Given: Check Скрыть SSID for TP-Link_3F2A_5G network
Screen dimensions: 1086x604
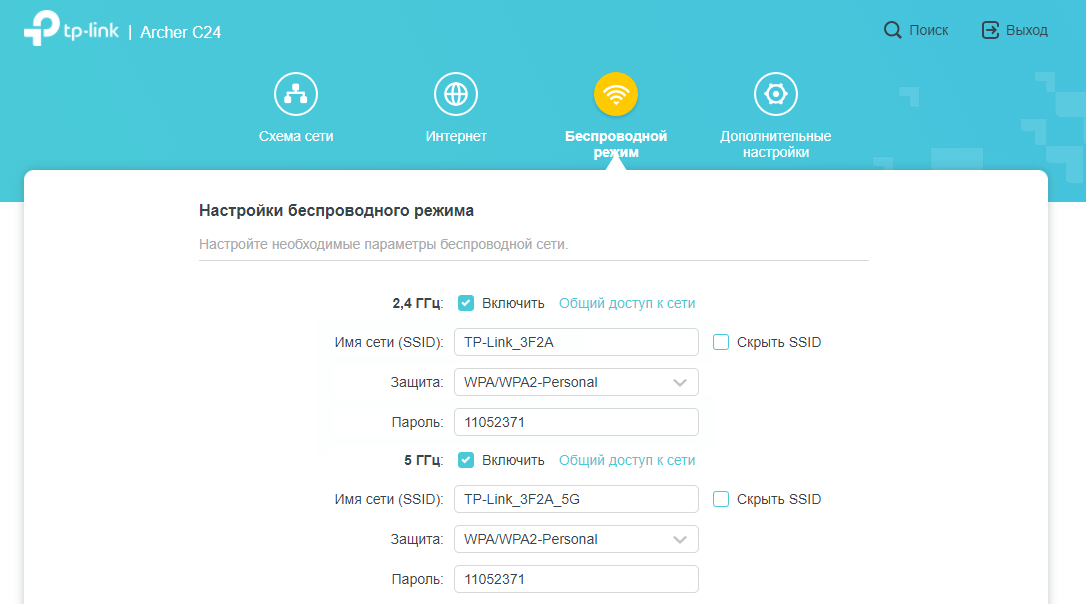Looking at the screenshot, I should (x=721, y=499).
